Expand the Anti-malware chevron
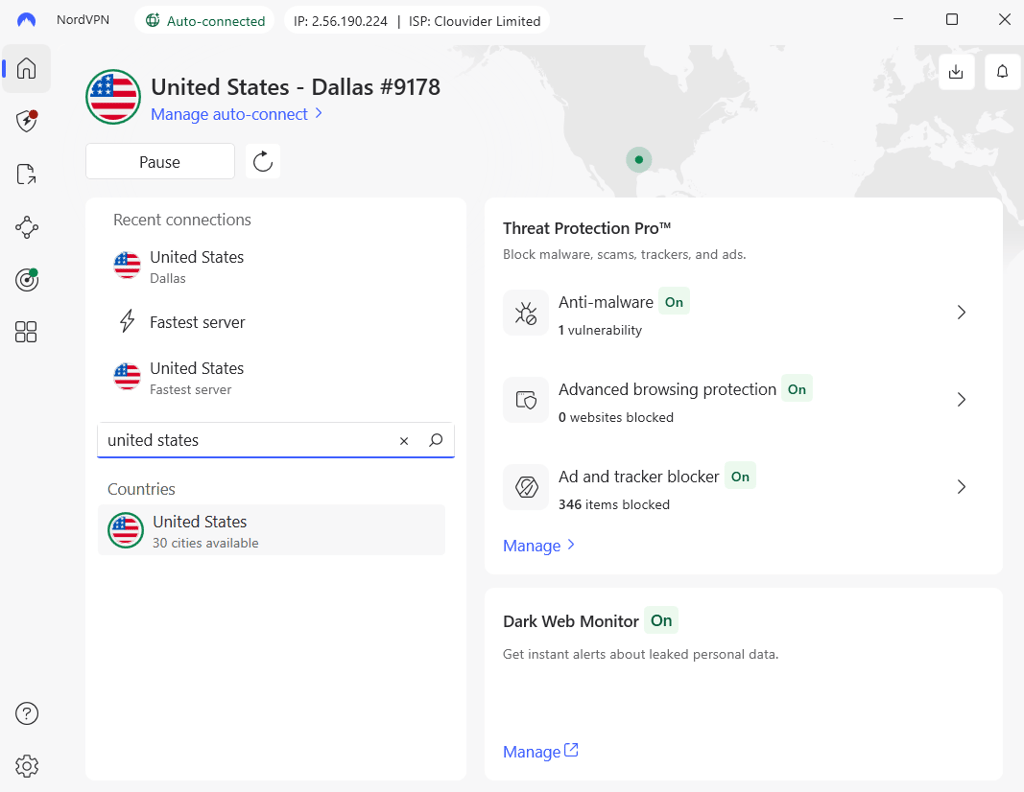Image resolution: width=1024 pixels, height=792 pixels. pyautogui.click(x=961, y=313)
